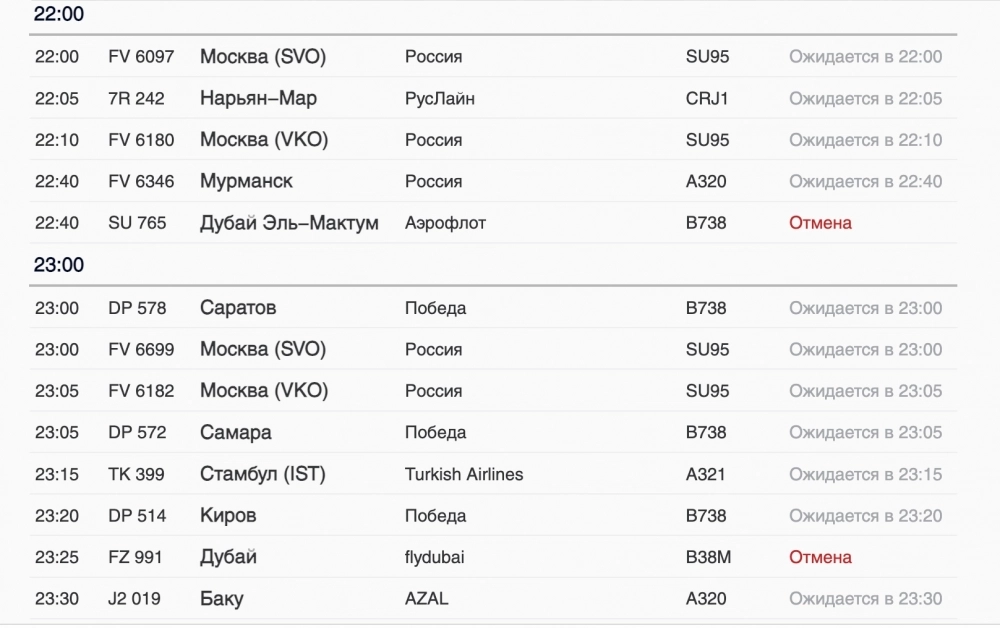This screenshot has height=628, width=1000.
Task: Open Стамбул (IST) flight details
Action: [x=263, y=474]
